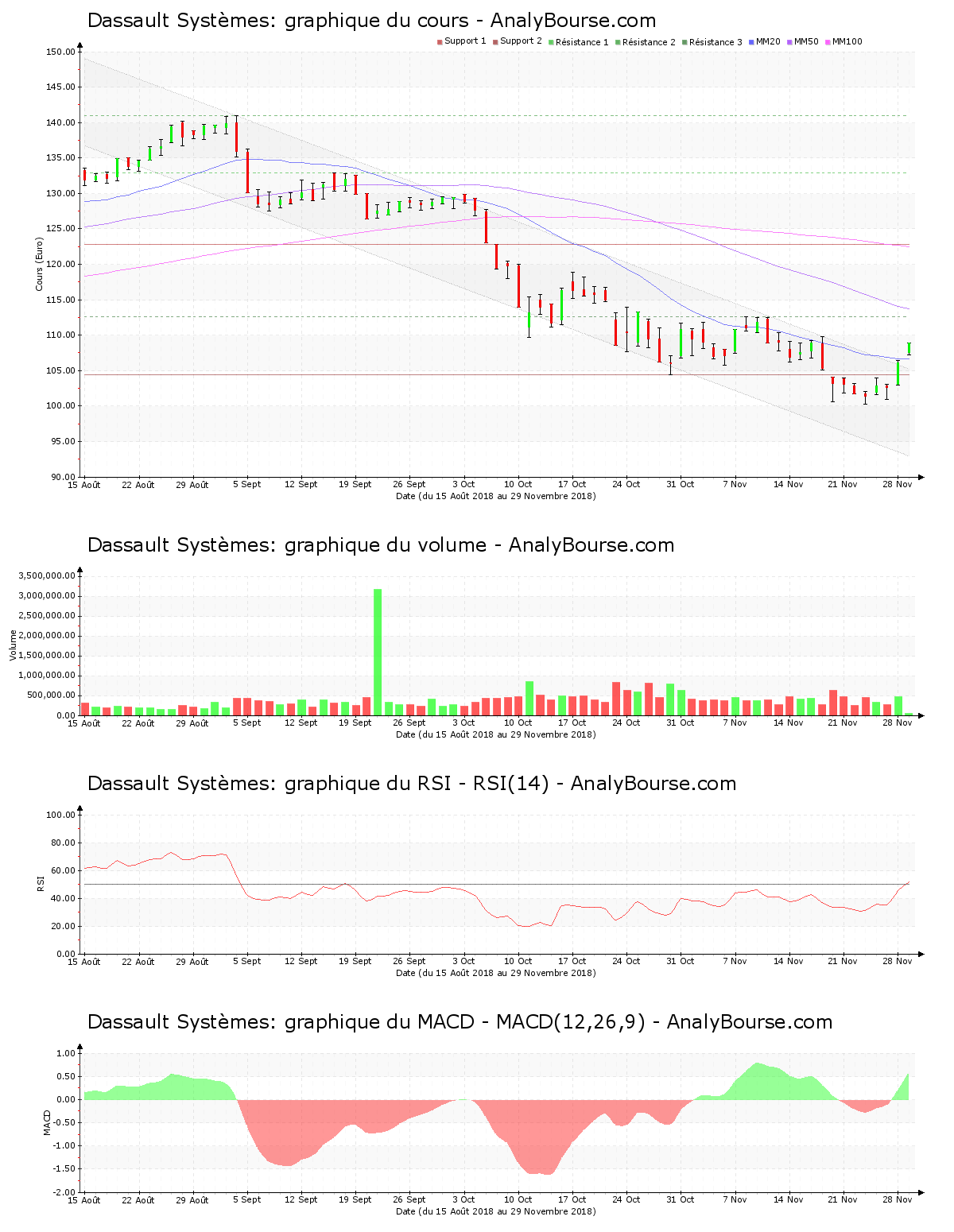
Task: Click '28 Nov' date on the price chart axis
Action: coord(898,484)
